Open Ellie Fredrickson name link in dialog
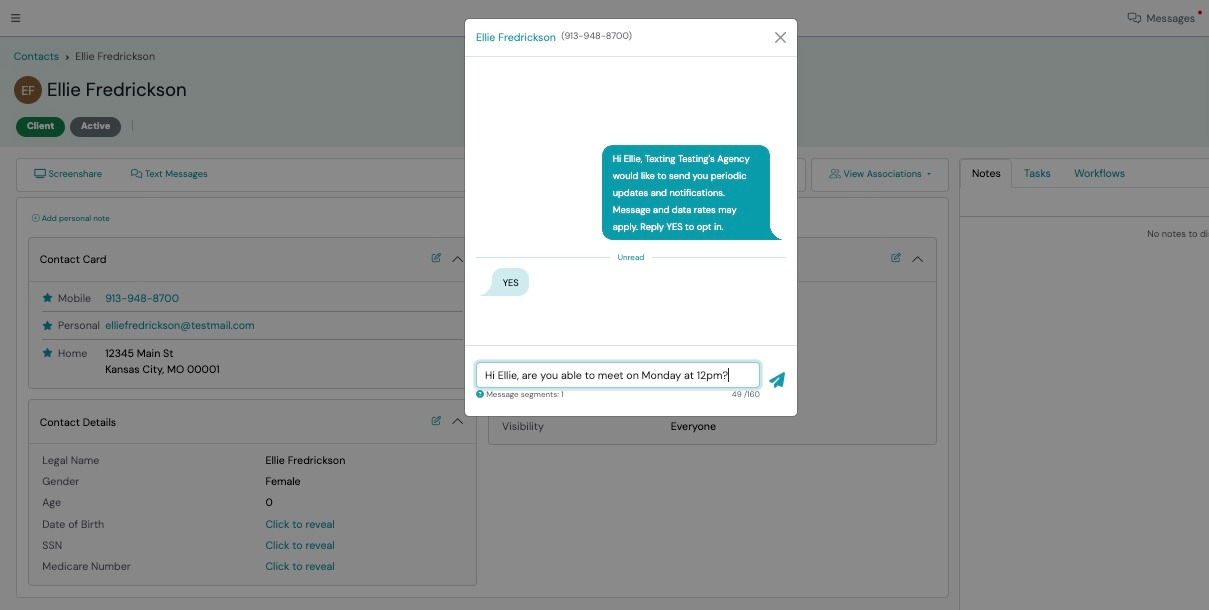1209x610 pixels. click(516, 37)
